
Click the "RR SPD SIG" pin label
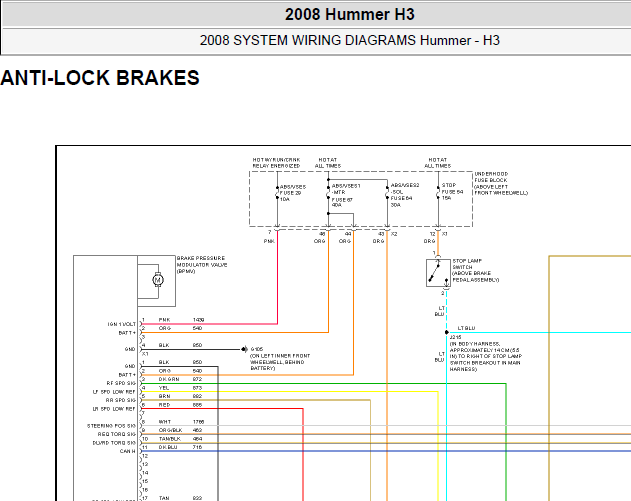click(x=121, y=400)
